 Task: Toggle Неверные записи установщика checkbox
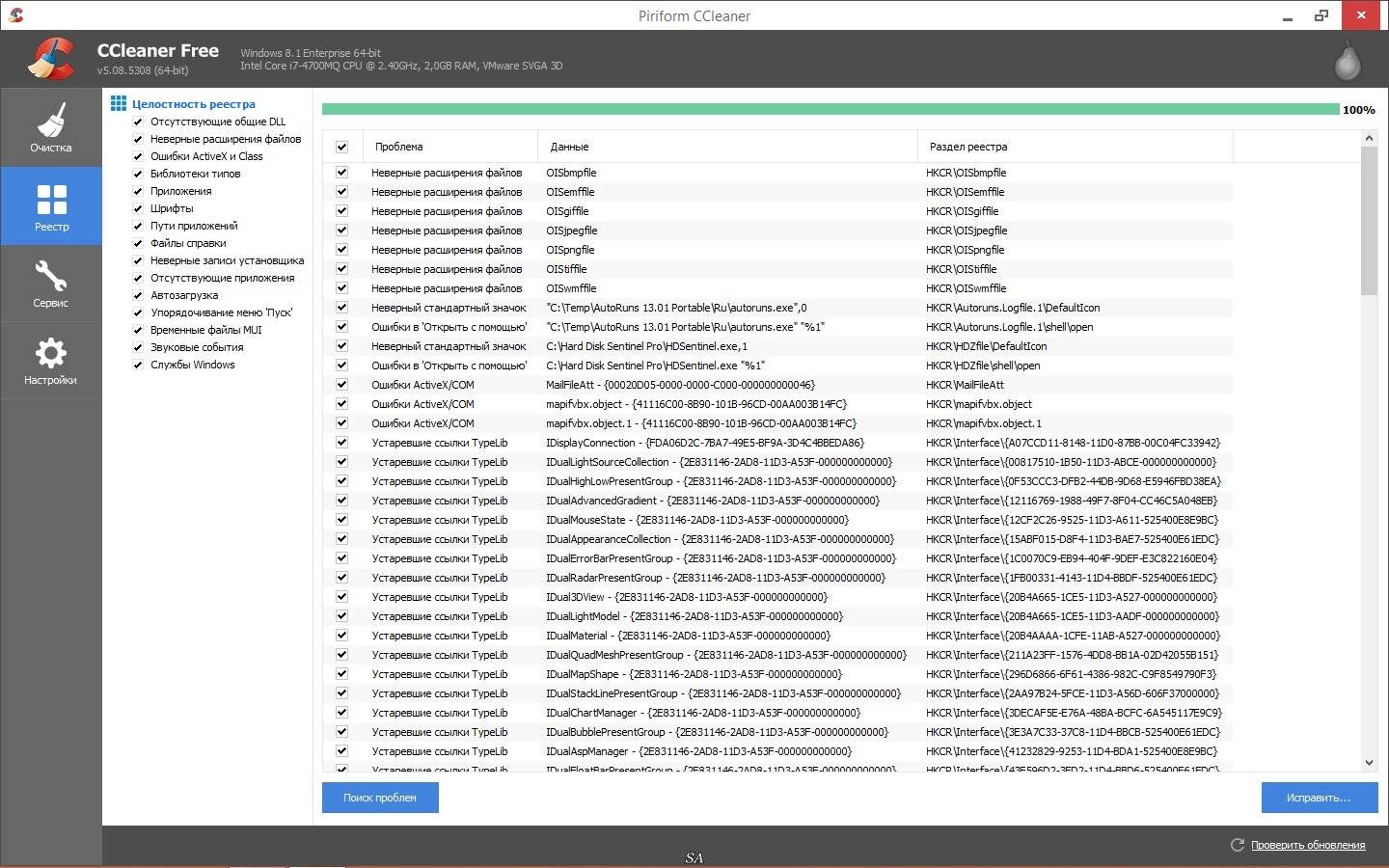138,260
